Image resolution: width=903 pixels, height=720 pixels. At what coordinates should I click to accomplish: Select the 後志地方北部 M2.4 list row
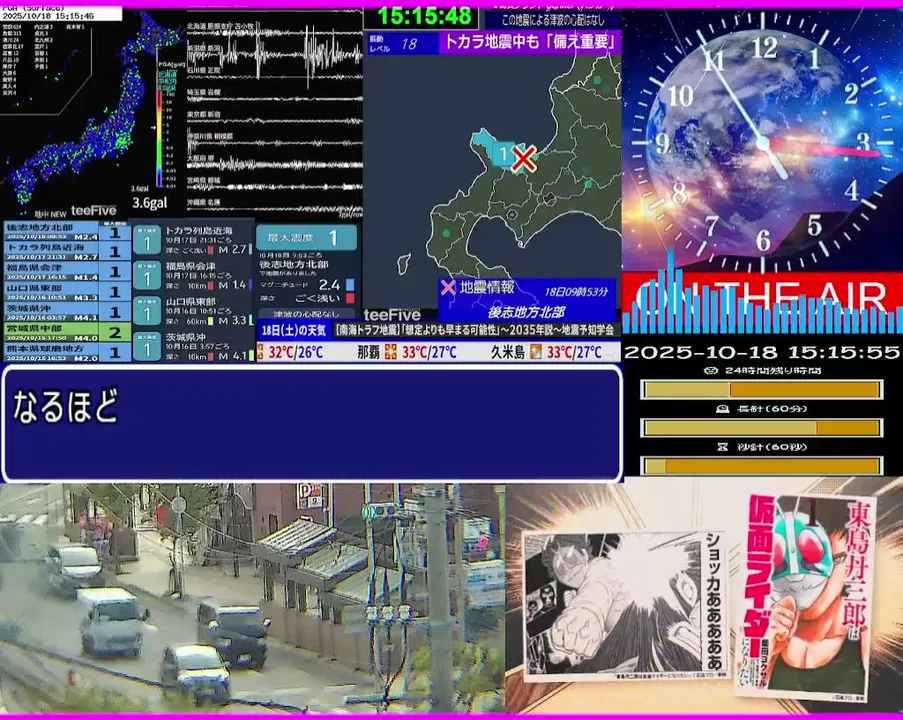[x=67, y=232]
